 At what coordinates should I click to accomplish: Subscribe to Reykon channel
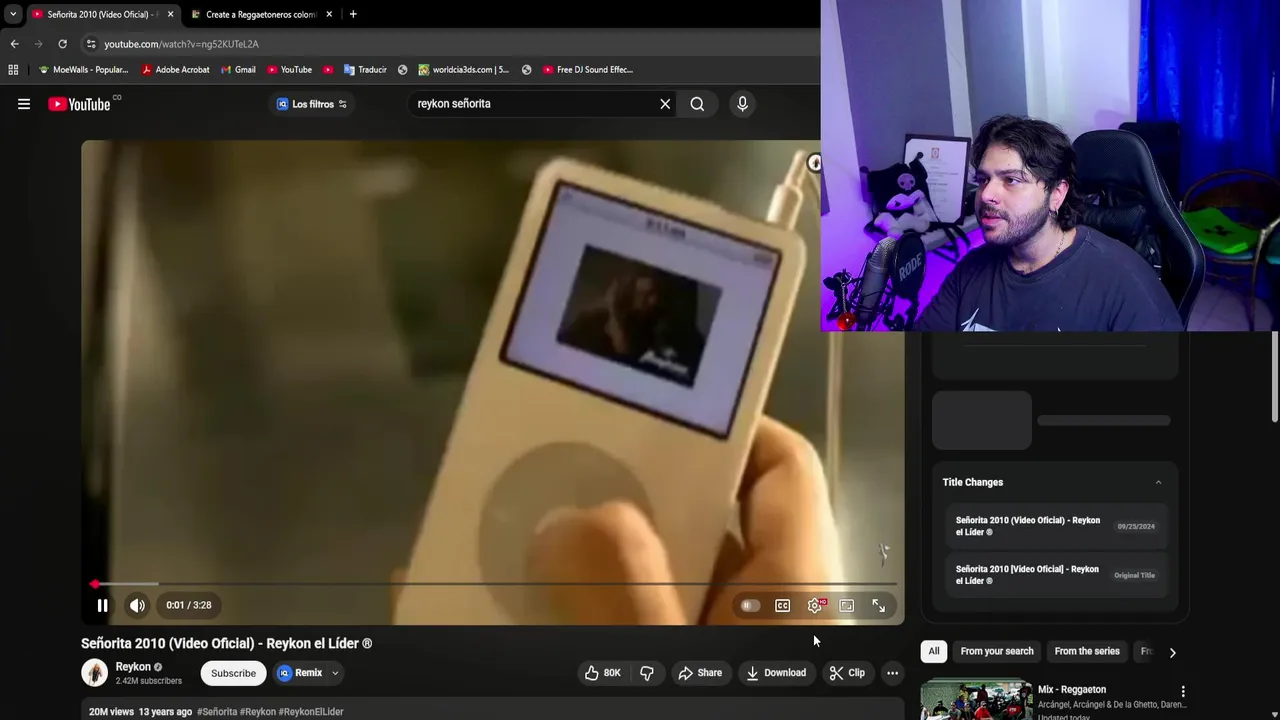[233, 673]
